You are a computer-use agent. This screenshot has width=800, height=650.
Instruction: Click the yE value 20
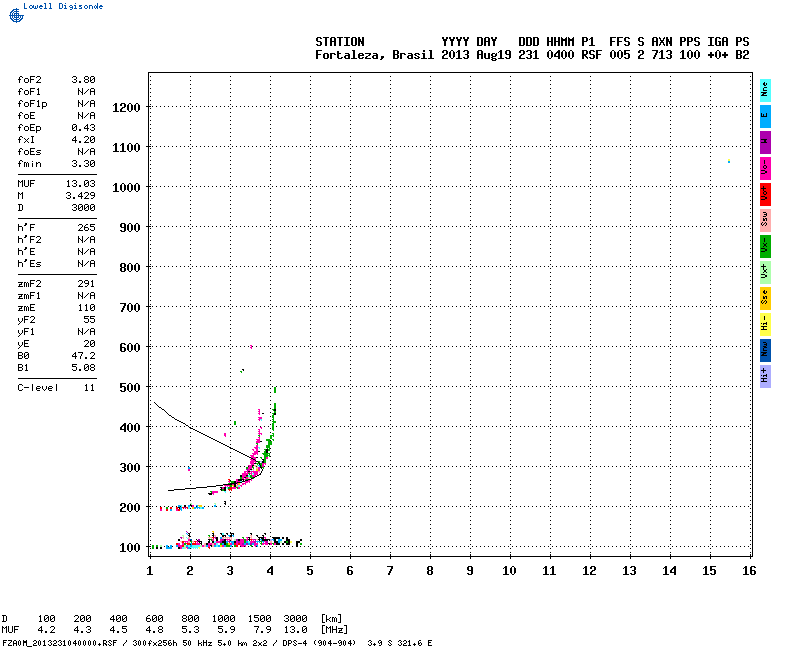coord(89,344)
